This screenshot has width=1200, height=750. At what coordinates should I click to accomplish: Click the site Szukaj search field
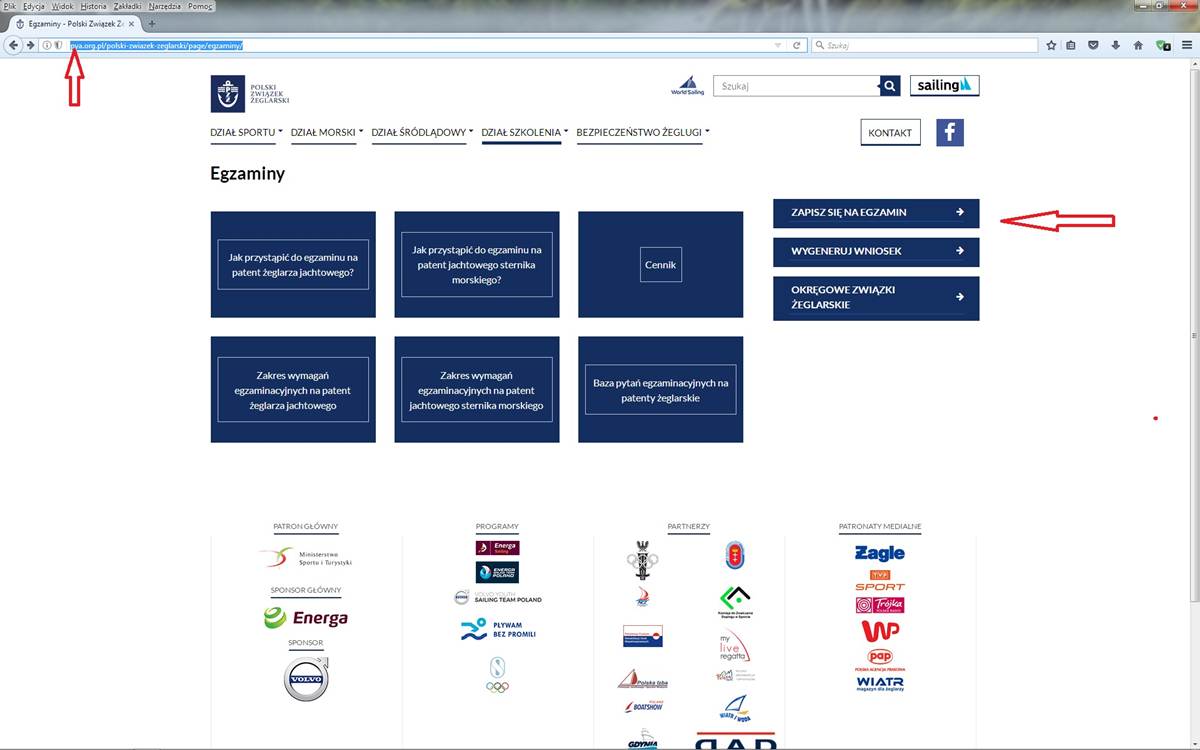(795, 87)
